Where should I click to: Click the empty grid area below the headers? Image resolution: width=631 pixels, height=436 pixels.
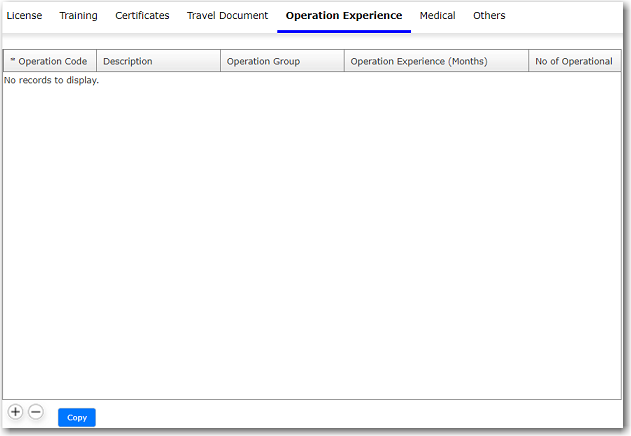310,240
